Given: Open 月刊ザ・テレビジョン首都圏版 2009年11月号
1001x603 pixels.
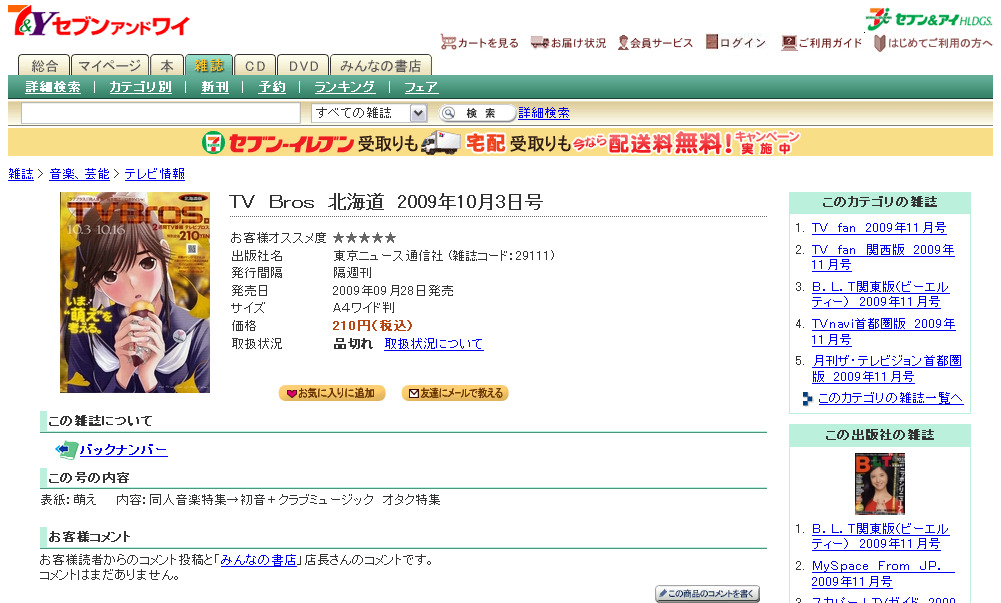Looking at the screenshot, I should 887,369.
